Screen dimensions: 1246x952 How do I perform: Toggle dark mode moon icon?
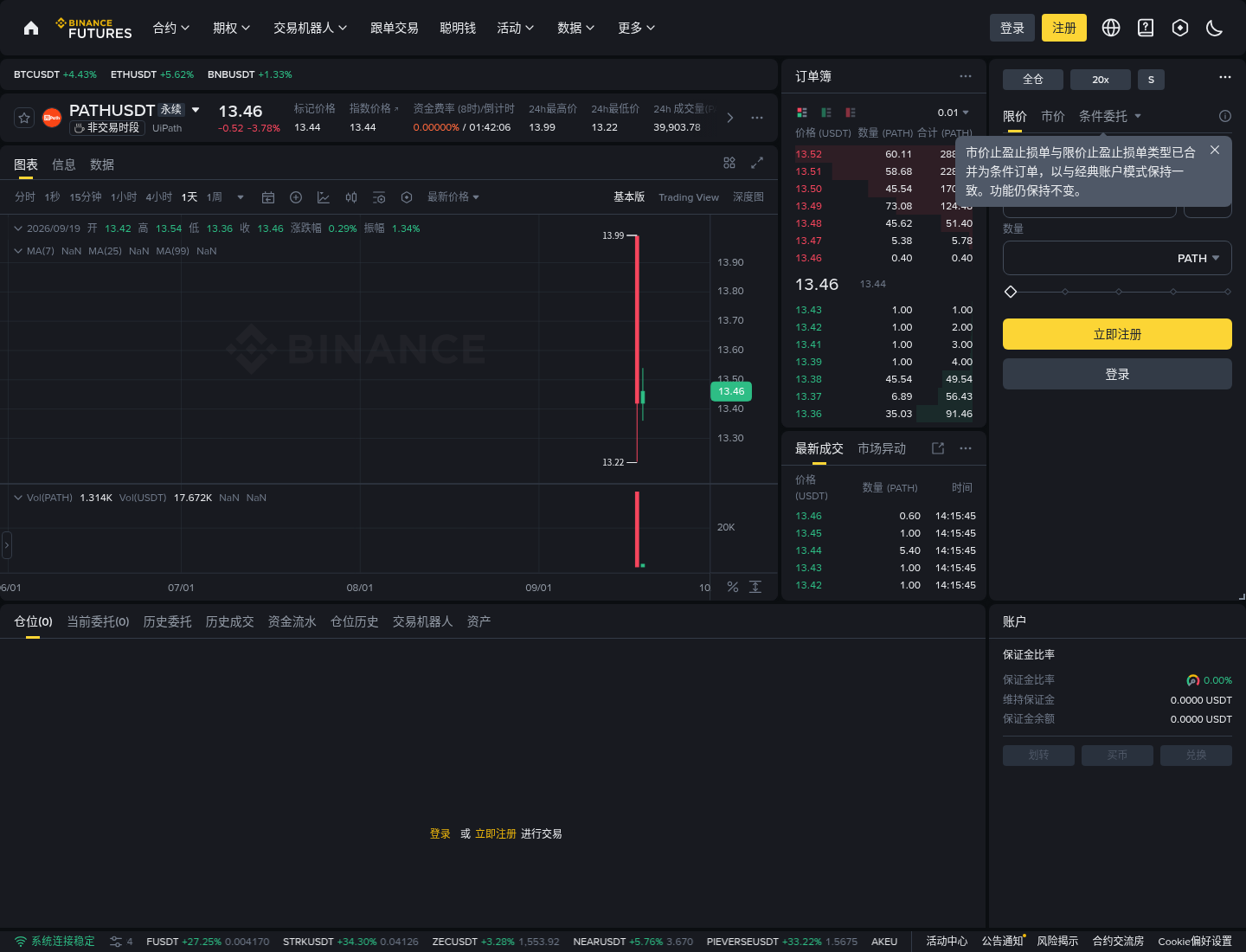click(x=1215, y=28)
